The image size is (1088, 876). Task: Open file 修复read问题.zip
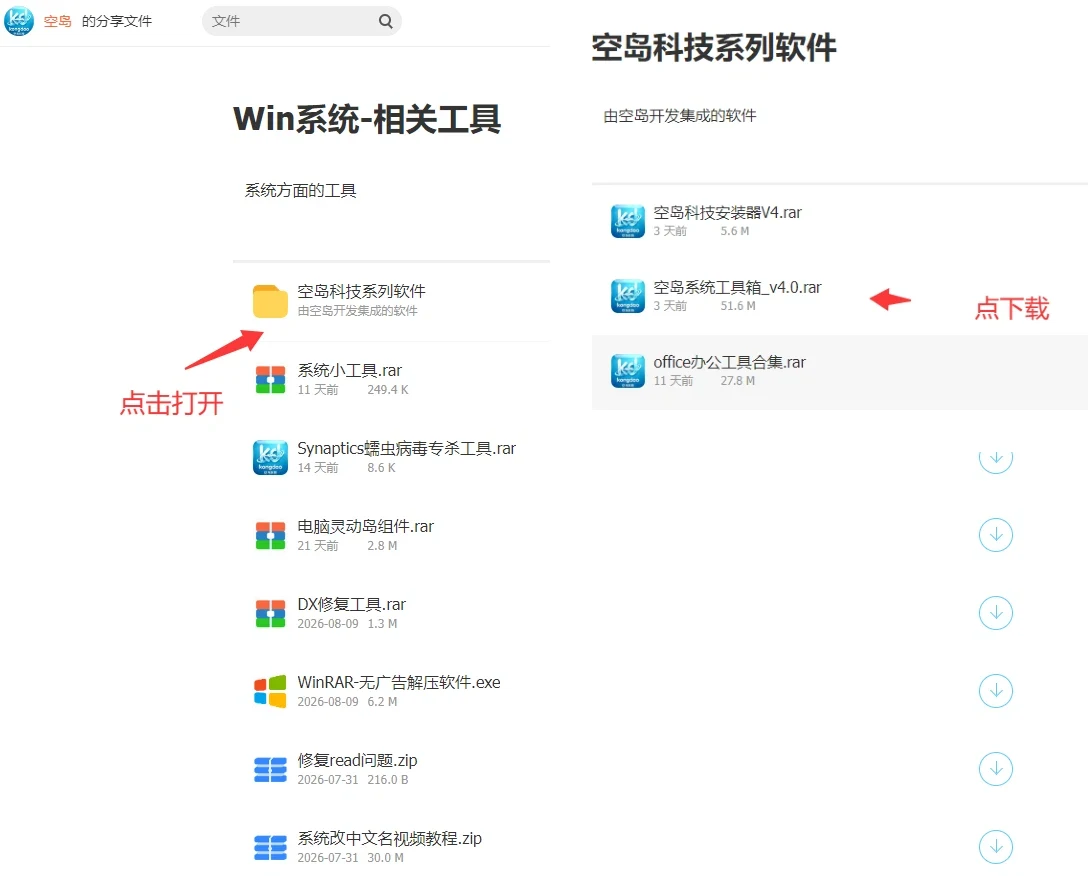357,761
